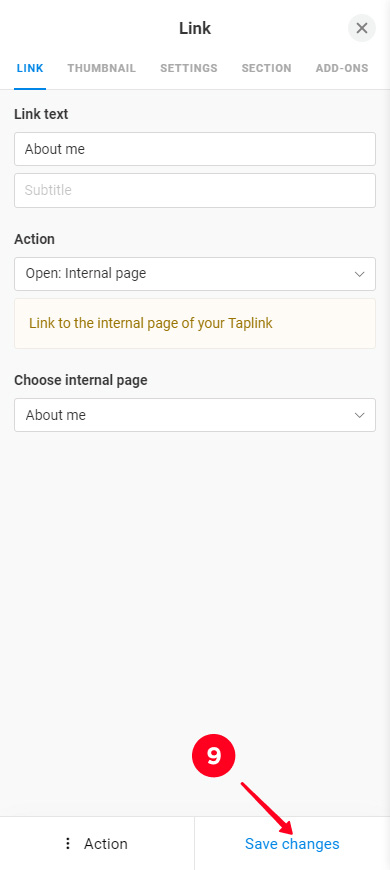Click into the Subtitle input field
This screenshot has width=390, height=870.
click(x=195, y=190)
